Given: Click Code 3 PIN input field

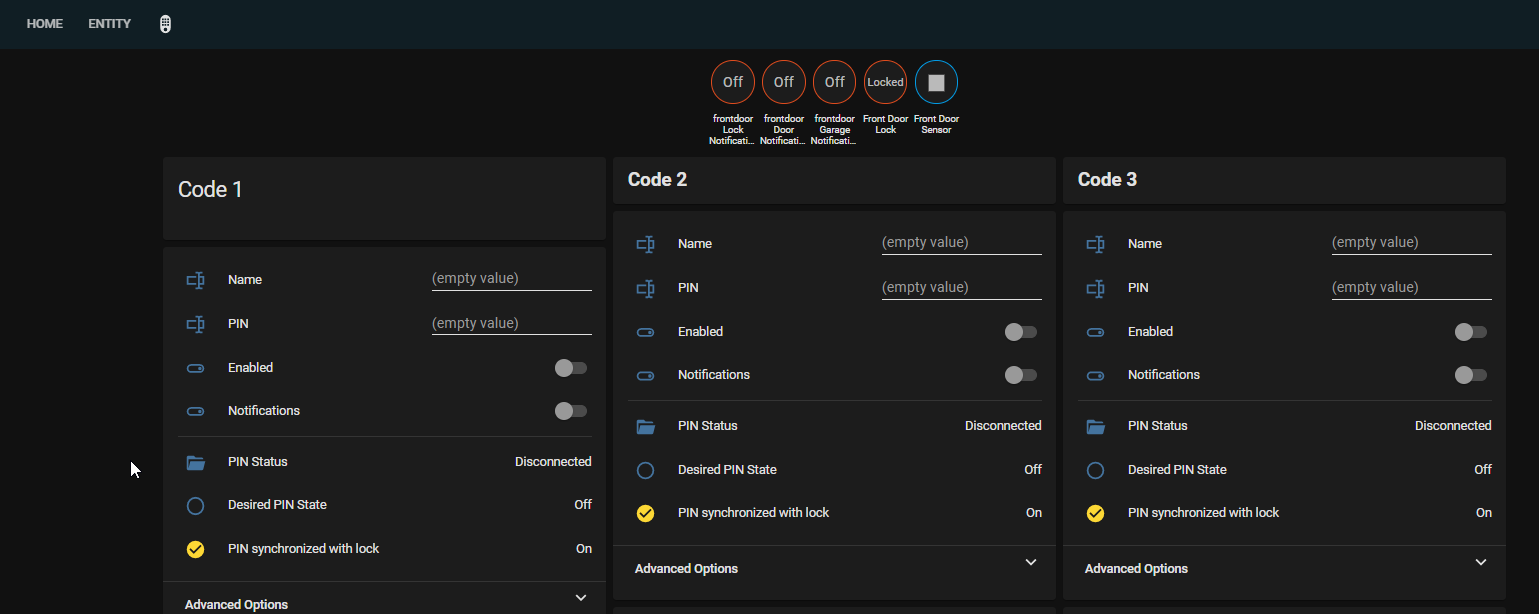Looking at the screenshot, I should (x=1412, y=288).
